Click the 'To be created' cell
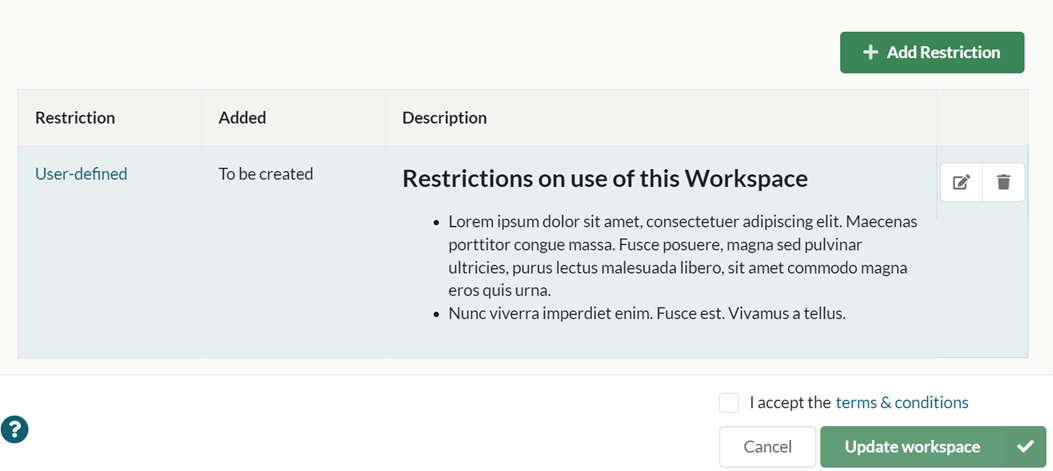 [265, 174]
